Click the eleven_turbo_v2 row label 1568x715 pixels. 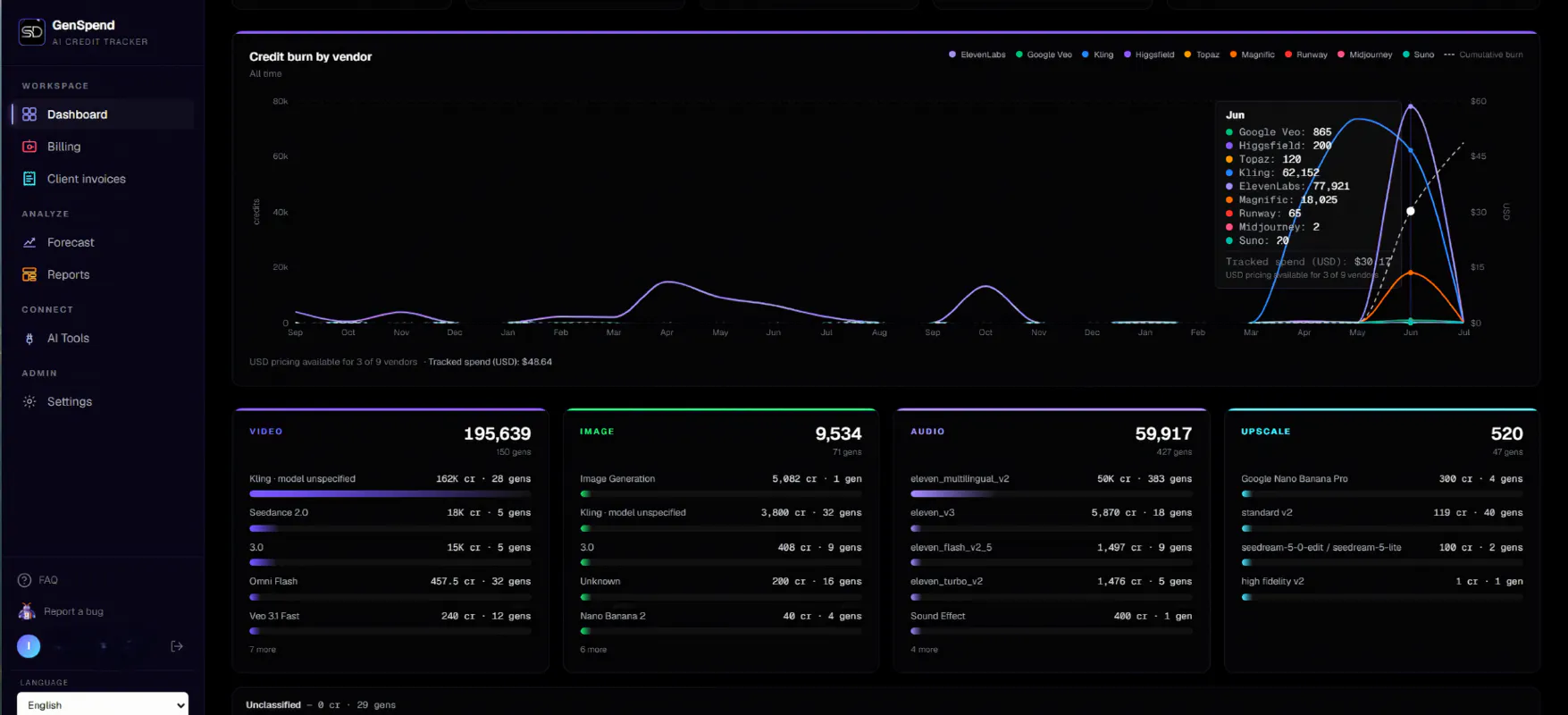point(947,582)
